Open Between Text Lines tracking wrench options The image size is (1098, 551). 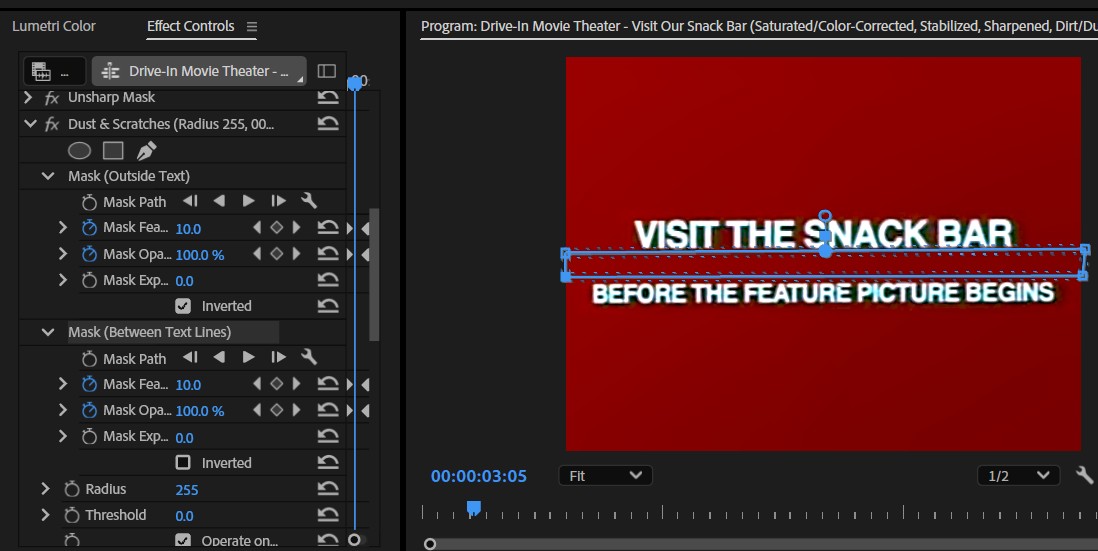click(309, 357)
